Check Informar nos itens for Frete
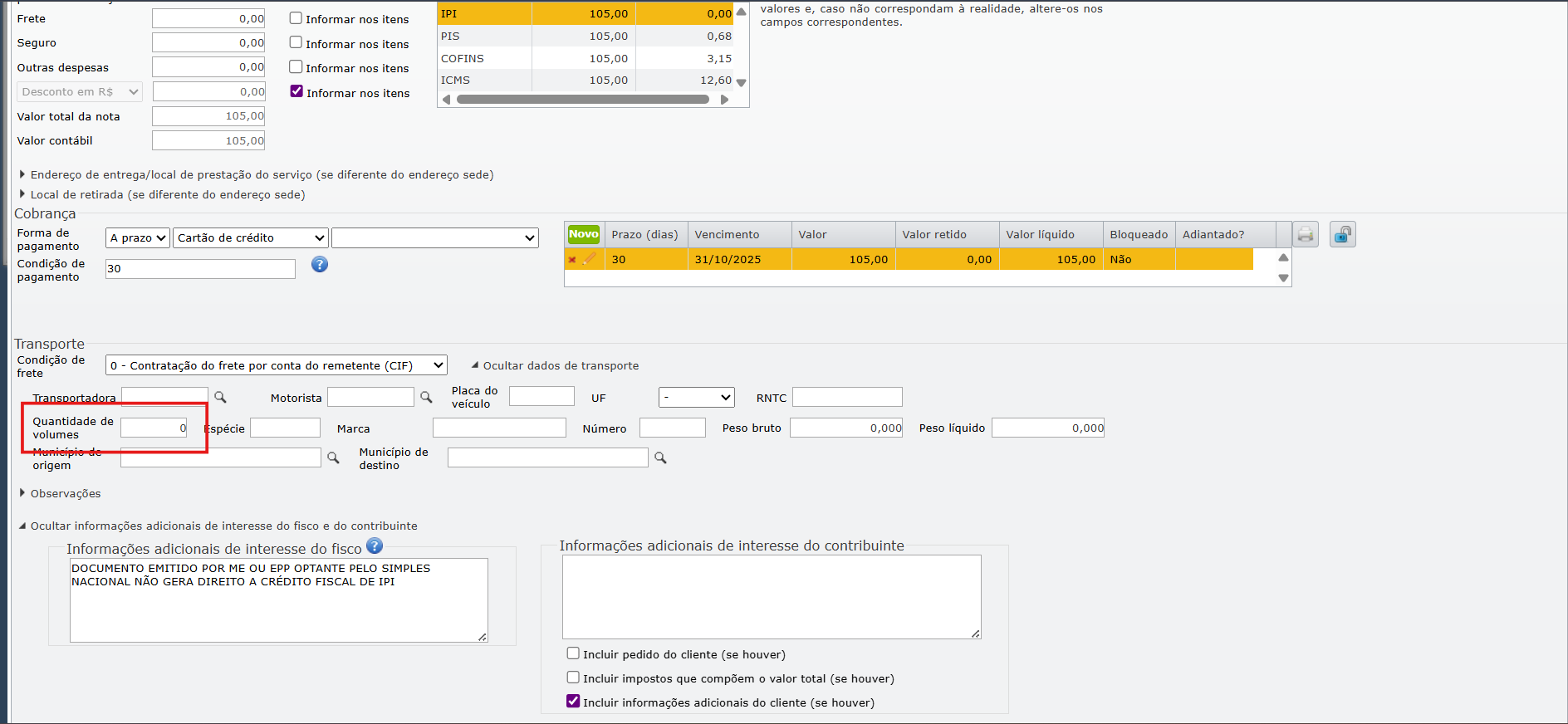Screen dimensions: 1568x724 click(x=296, y=18)
